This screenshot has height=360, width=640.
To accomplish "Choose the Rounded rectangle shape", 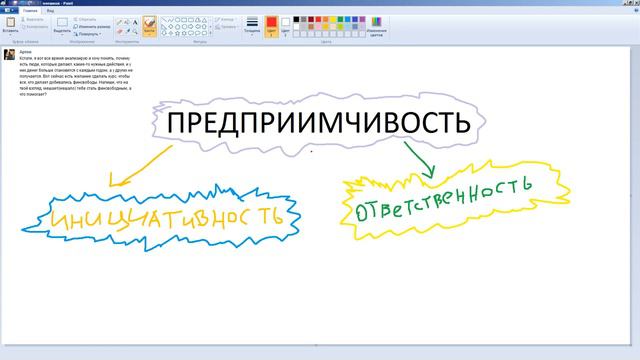I will pos(191,20).
